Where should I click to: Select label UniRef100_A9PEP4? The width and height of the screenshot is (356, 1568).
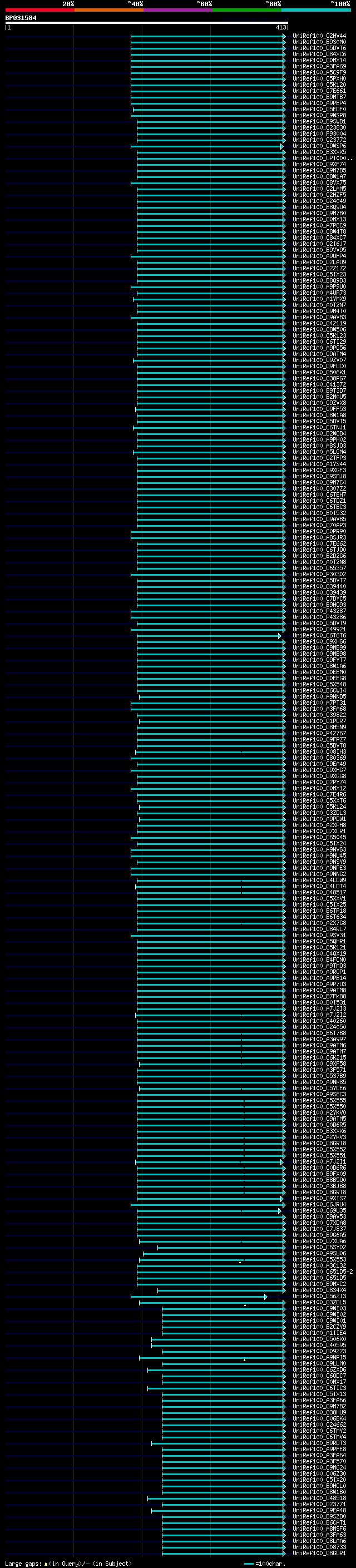319,103
